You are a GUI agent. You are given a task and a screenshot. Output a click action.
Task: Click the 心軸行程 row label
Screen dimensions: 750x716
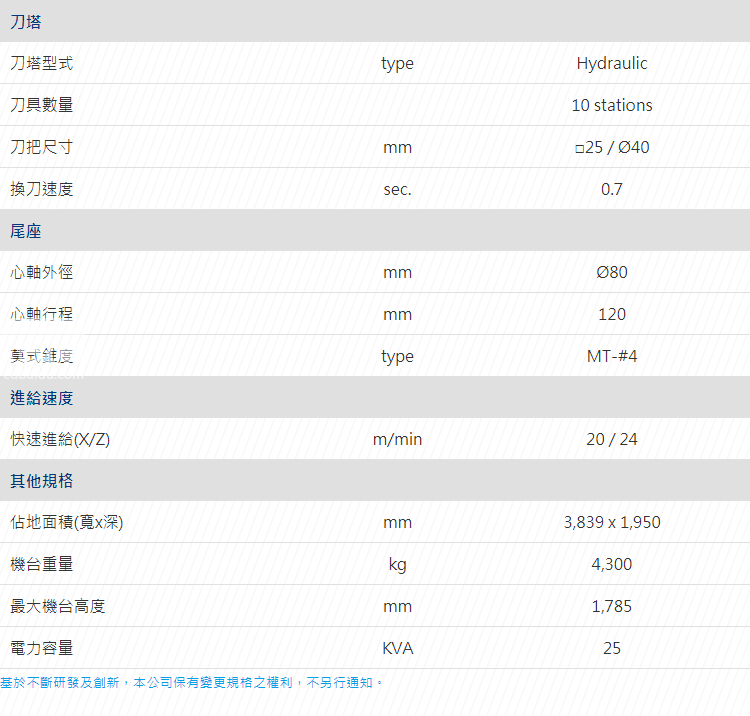(41, 314)
